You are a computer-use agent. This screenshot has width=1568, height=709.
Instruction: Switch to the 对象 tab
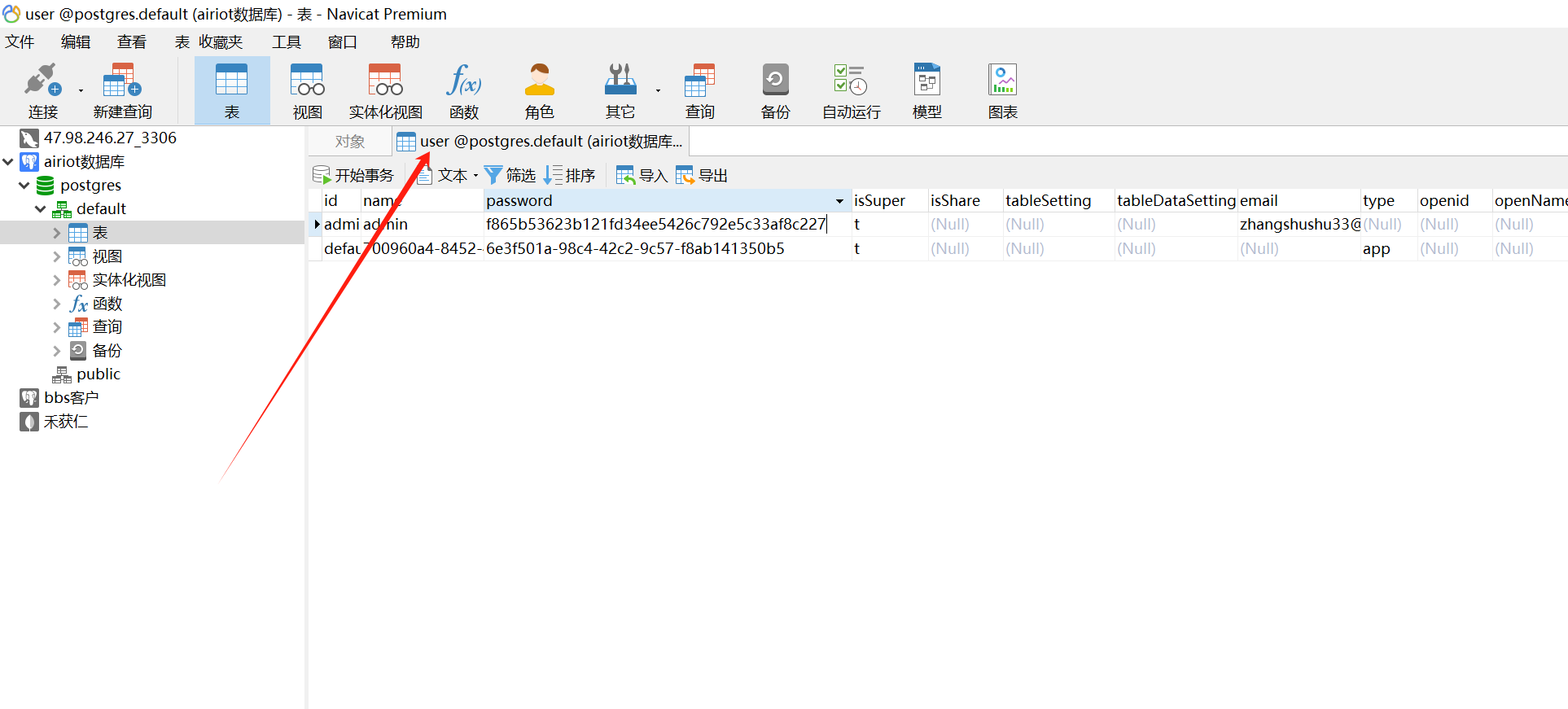(350, 141)
